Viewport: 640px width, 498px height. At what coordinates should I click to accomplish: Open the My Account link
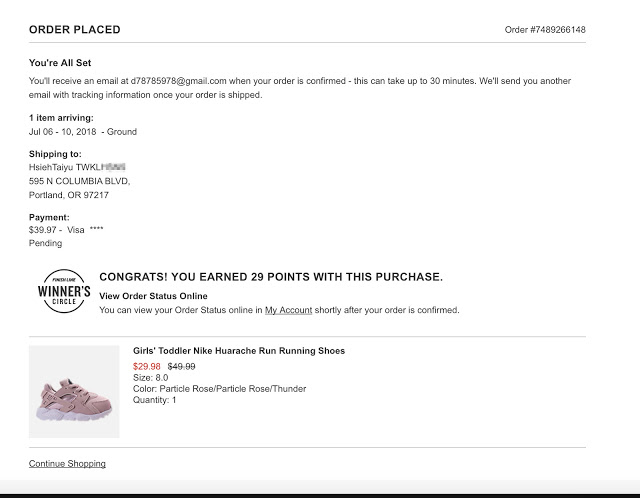[x=289, y=310]
